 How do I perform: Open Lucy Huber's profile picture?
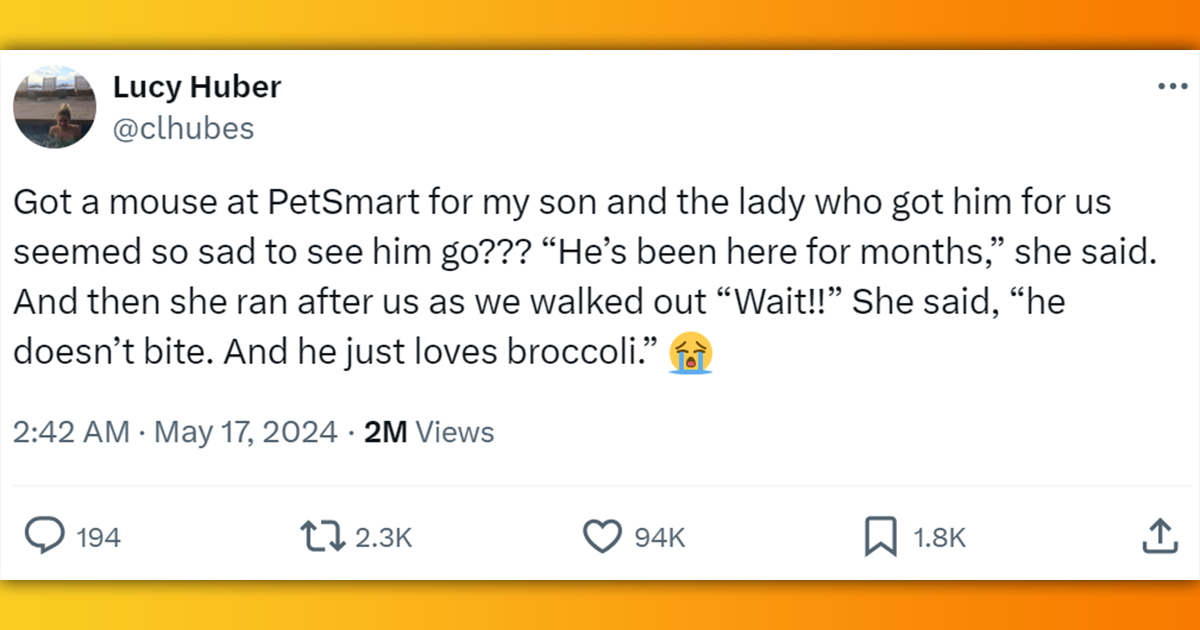point(55,106)
